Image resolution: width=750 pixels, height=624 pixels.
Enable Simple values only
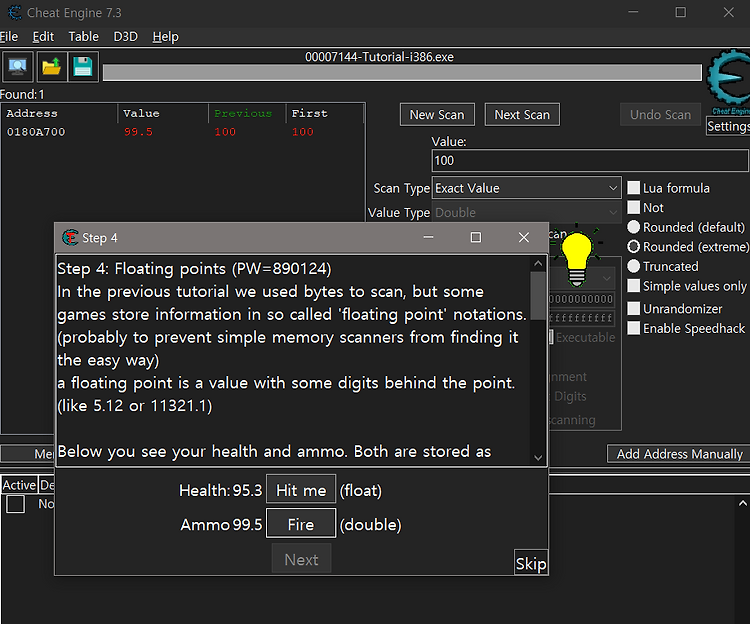pyautogui.click(x=633, y=286)
